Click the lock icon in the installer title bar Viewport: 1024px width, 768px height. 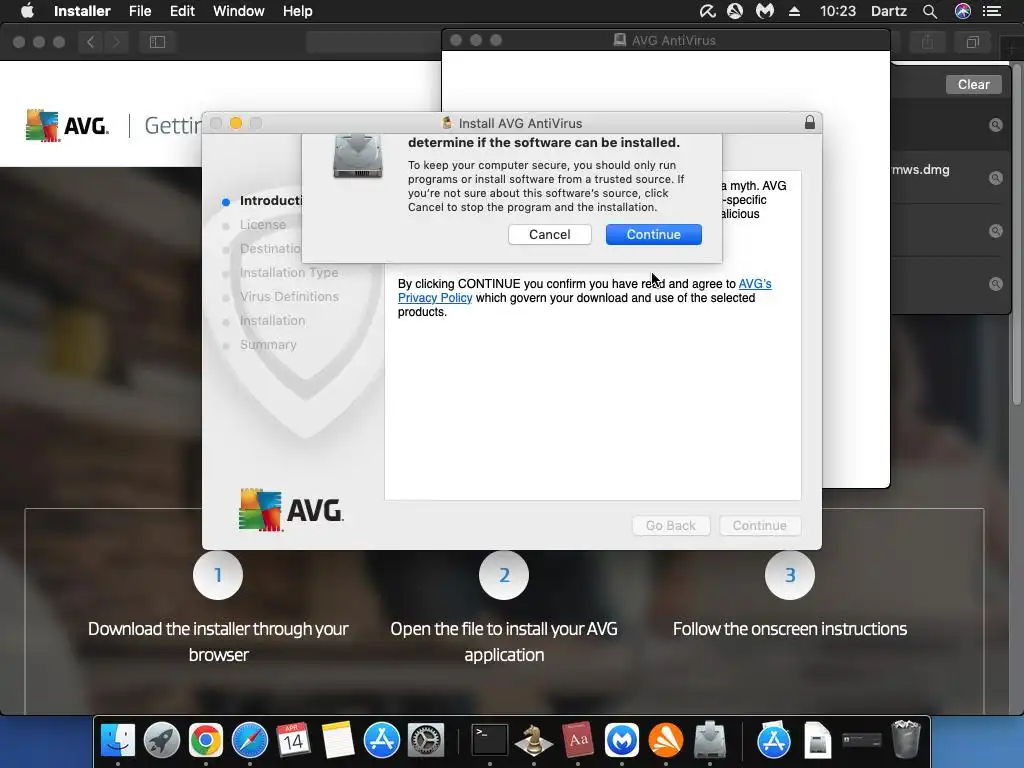[x=810, y=123]
